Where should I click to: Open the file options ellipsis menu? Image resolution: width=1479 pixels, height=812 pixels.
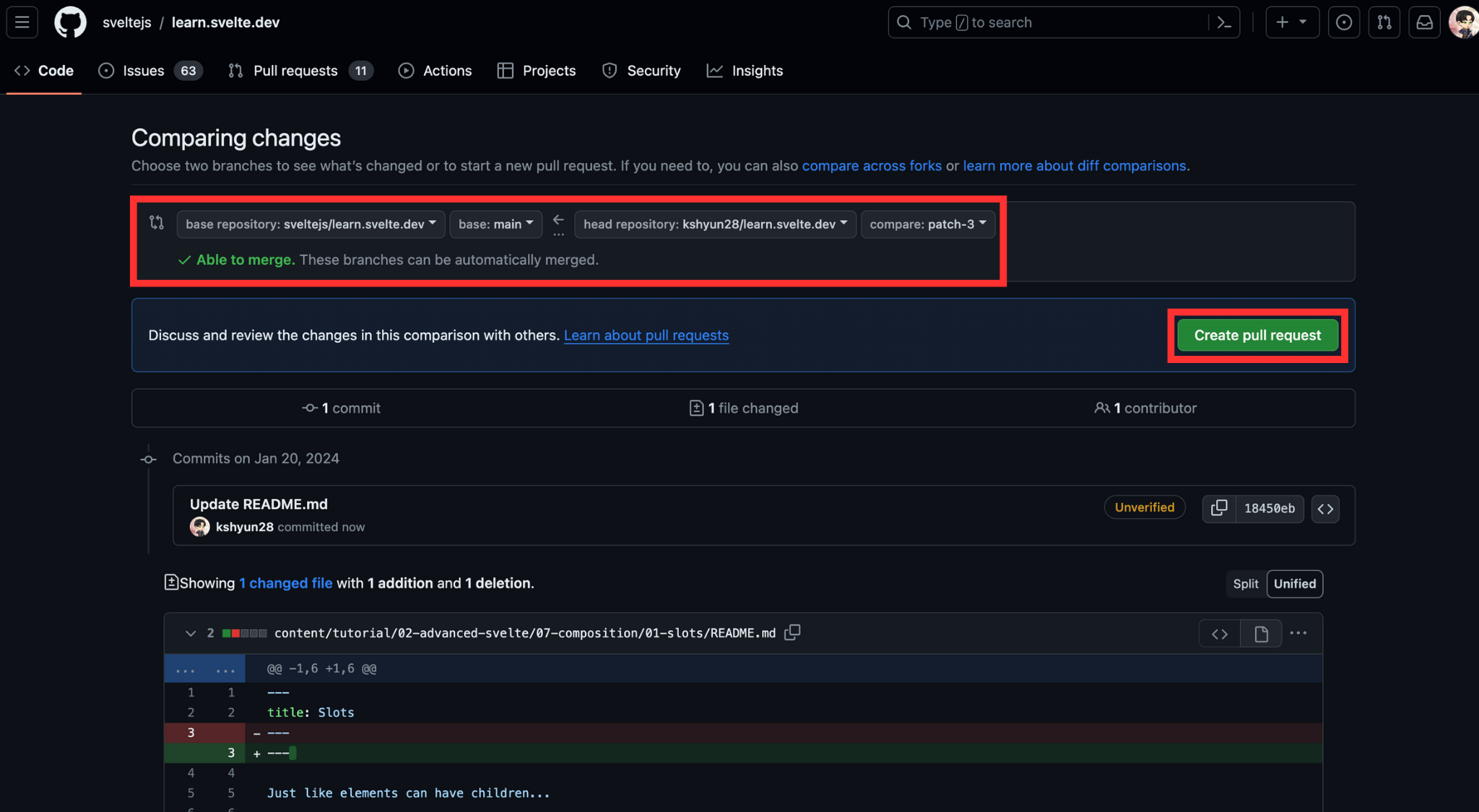coord(1298,633)
